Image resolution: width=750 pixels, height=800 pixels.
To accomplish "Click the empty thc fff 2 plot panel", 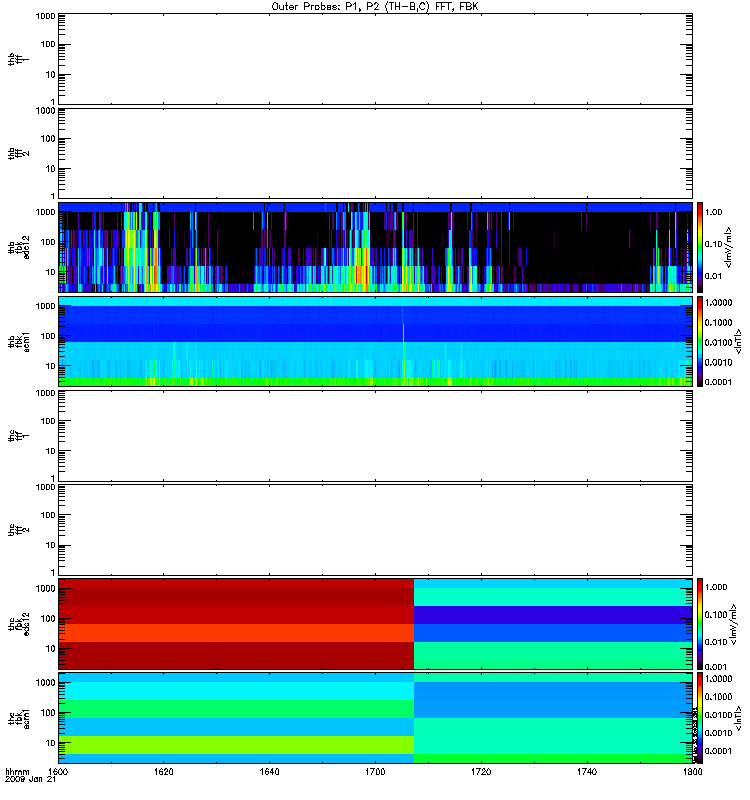I will [375, 530].
